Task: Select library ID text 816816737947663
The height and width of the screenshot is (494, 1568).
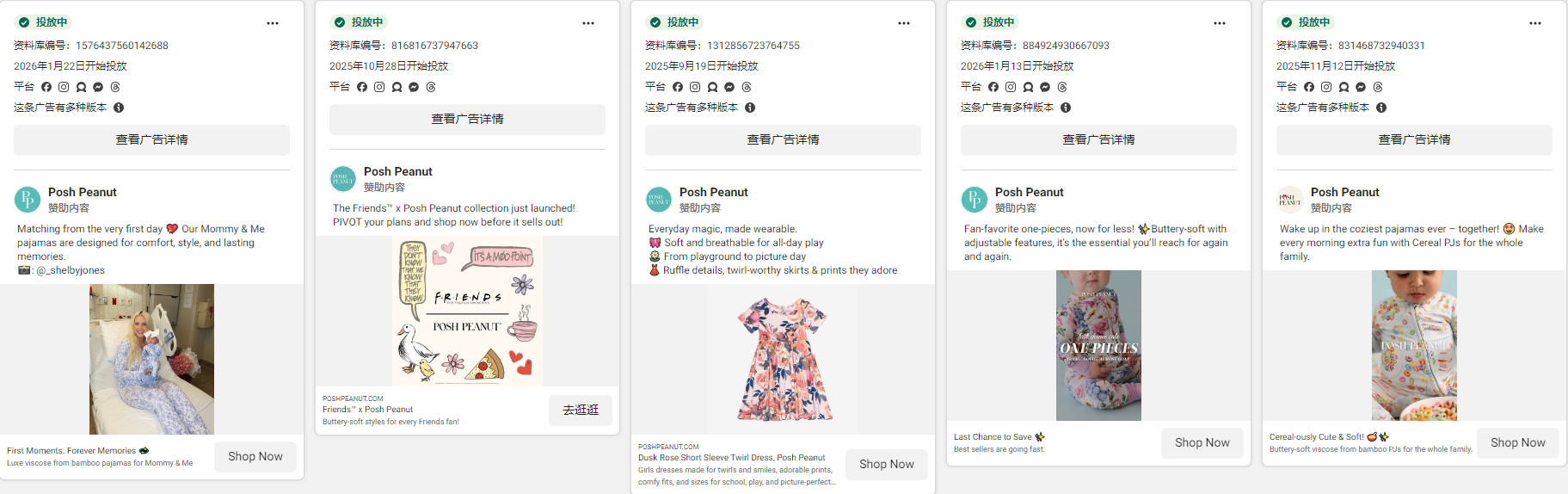Action: 435,46
